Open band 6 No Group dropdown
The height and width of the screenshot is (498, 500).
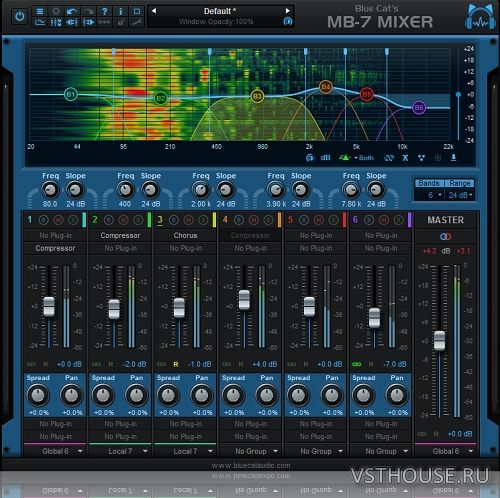pos(381,451)
